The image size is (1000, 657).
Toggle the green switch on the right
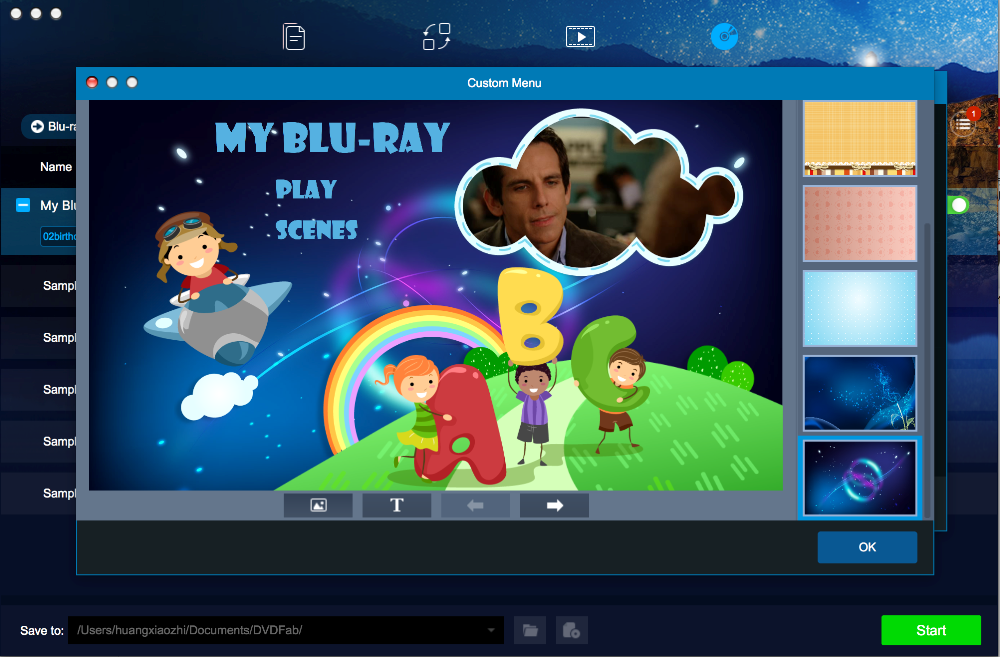coord(958,205)
